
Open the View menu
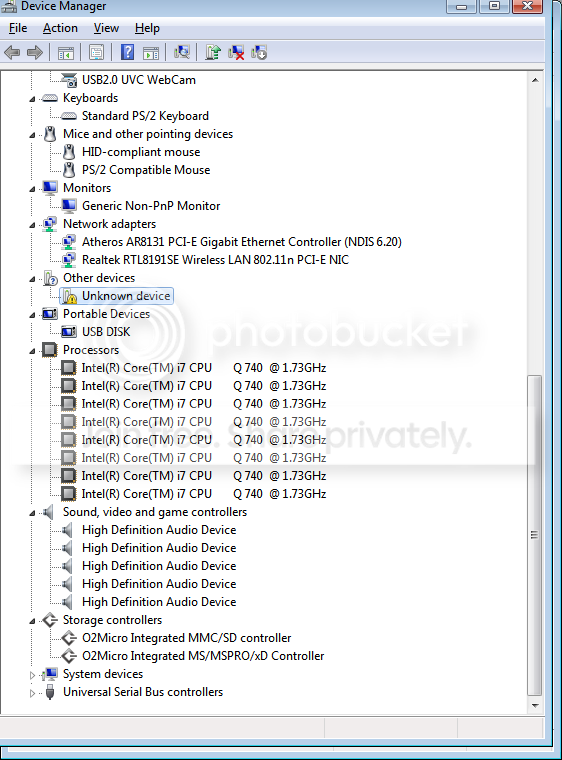[x=106, y=28]
